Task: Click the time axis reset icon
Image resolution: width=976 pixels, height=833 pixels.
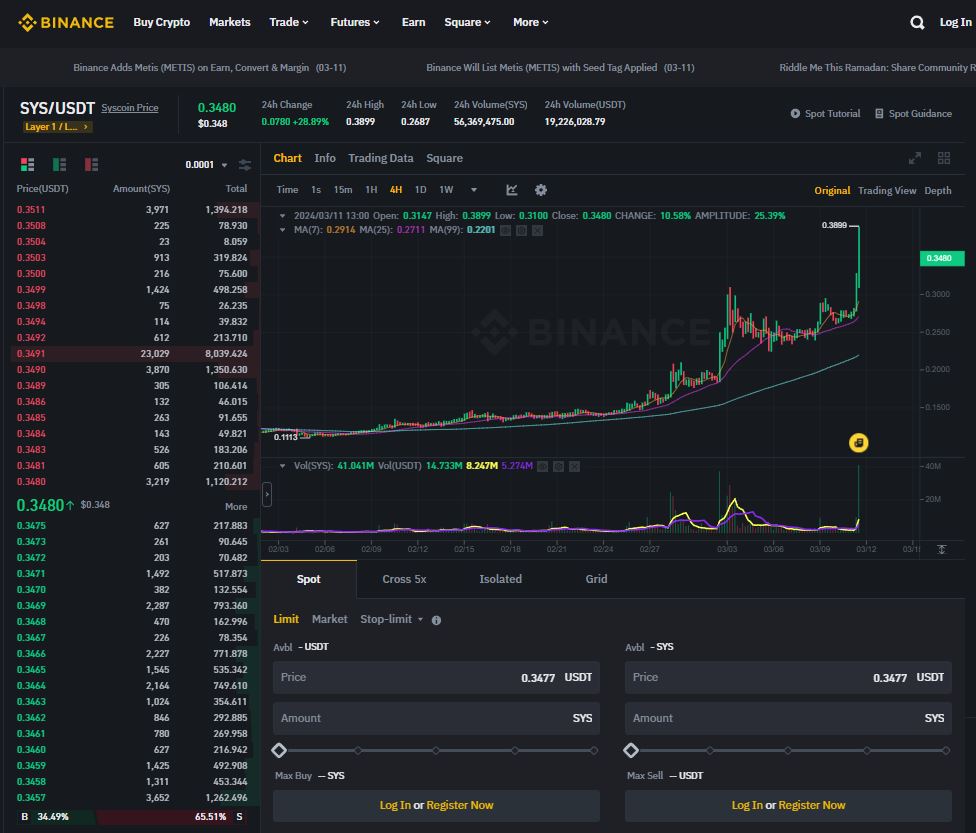Action: (x=942, y=549)
